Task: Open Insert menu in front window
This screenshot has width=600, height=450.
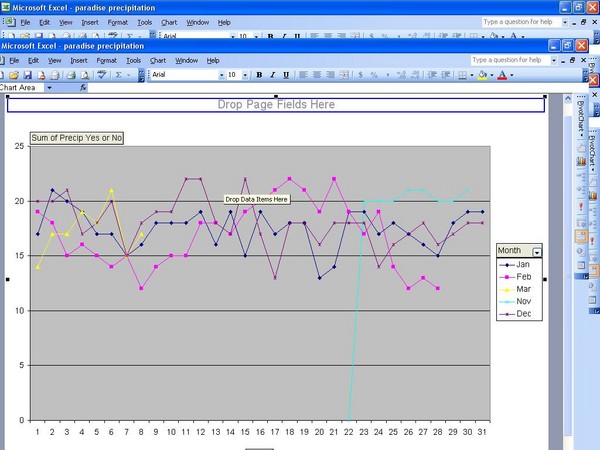Action: 79,60
